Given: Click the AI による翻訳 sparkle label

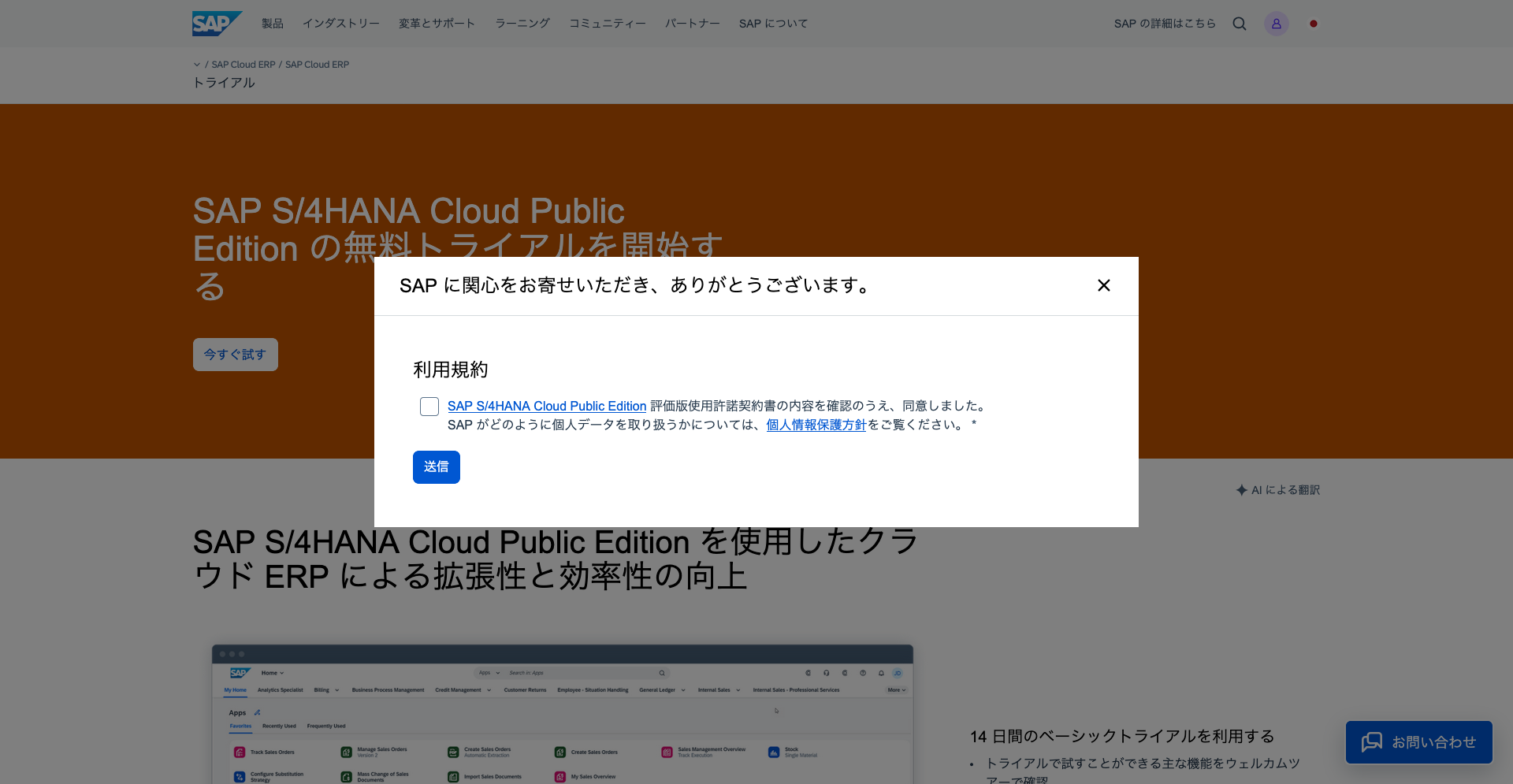Looking at the screenshot, I should pyautogui.click(x=1278, y=490).
